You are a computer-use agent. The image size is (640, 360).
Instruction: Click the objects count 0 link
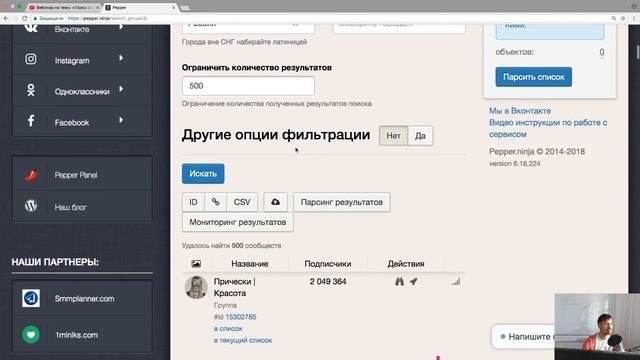tap(602, 52)
